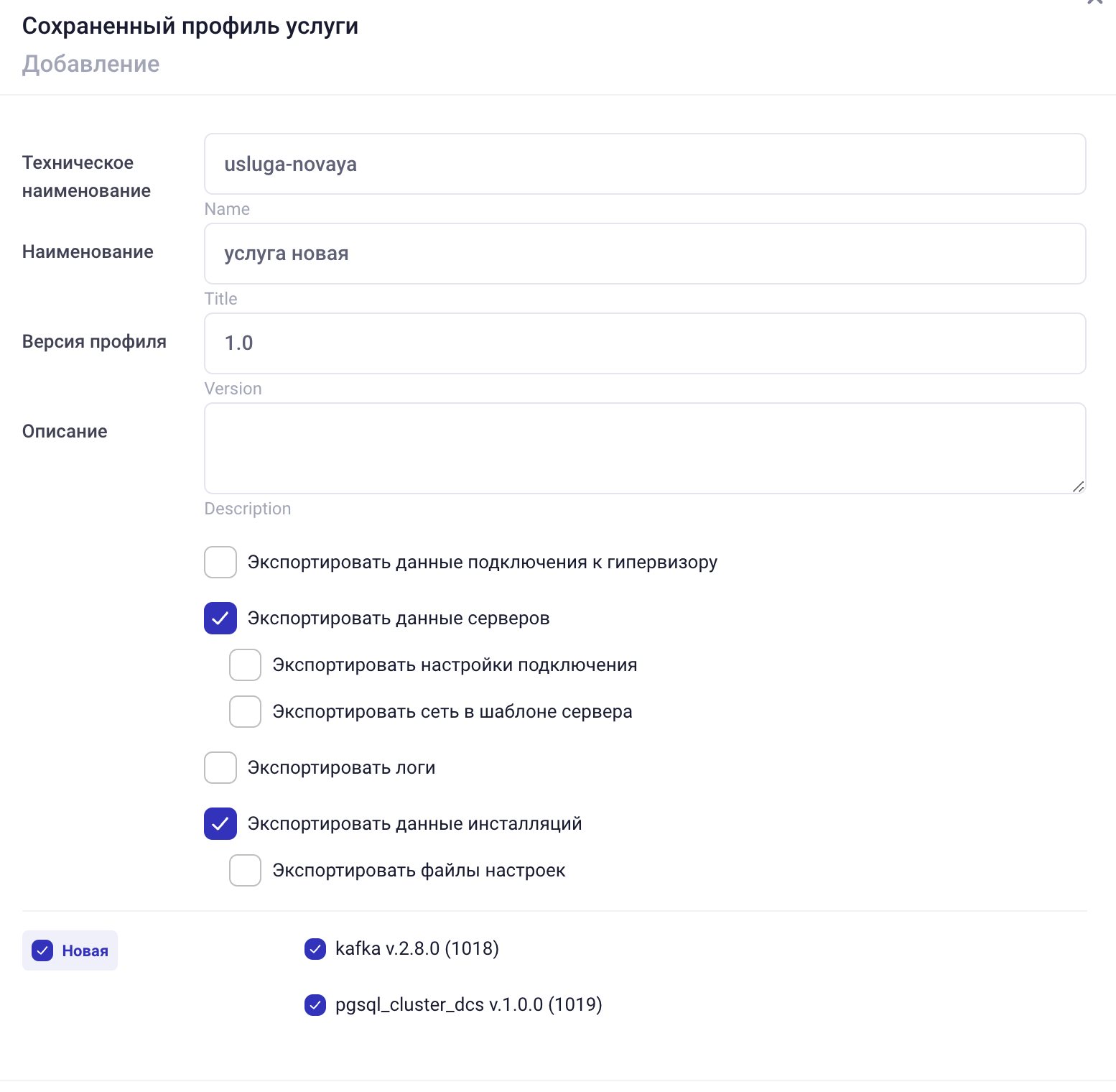
Task: Close the saved service profile dialog
Action: (x=1094, y=2)
